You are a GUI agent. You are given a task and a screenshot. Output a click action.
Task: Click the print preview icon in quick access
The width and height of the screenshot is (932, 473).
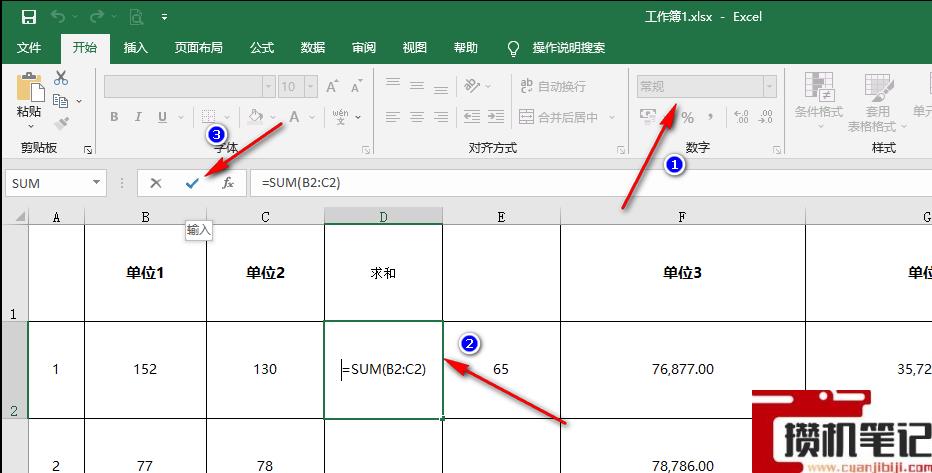coord(136,17)
